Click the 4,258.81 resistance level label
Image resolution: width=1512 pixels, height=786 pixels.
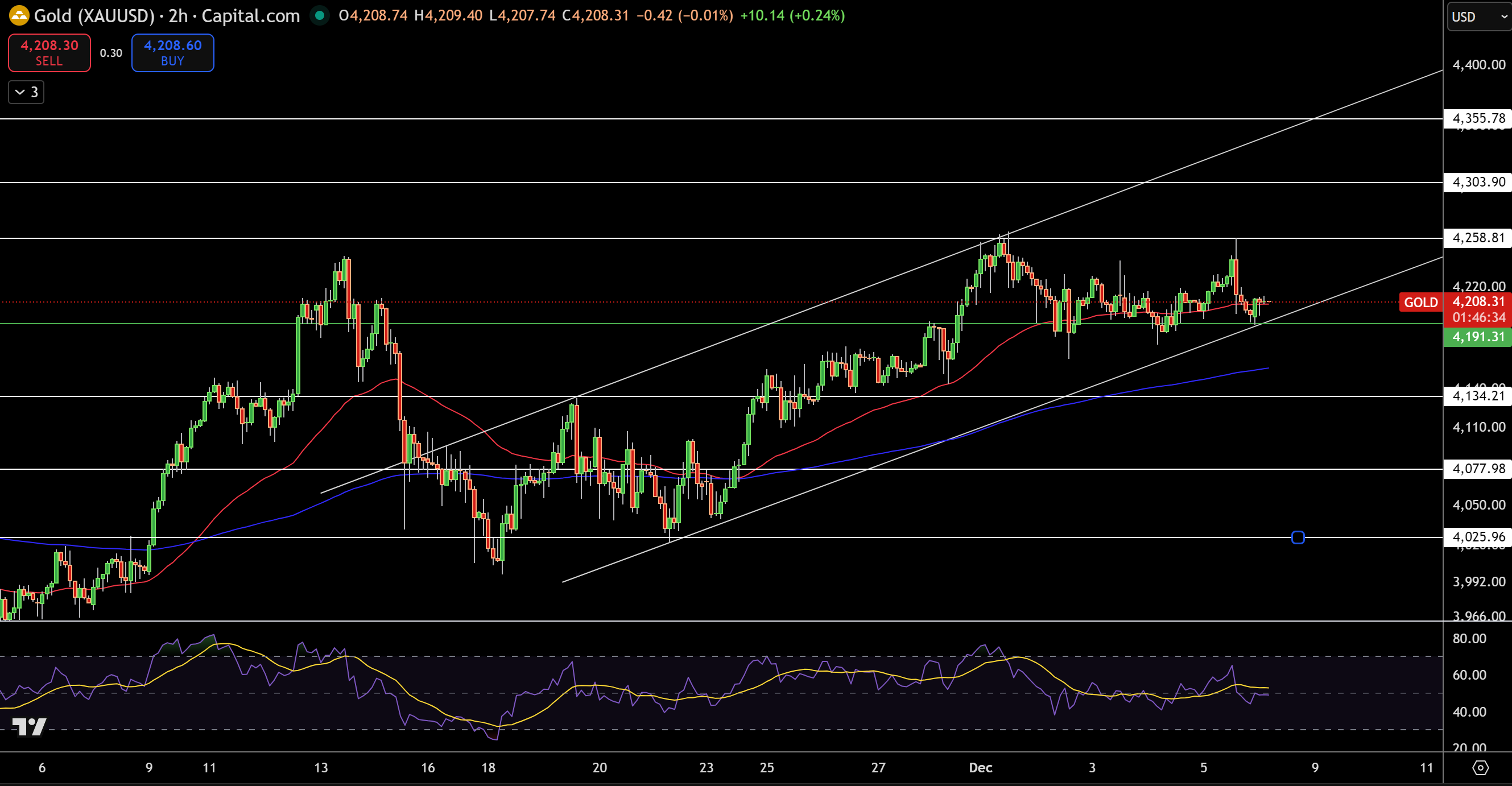point(1478,238)
